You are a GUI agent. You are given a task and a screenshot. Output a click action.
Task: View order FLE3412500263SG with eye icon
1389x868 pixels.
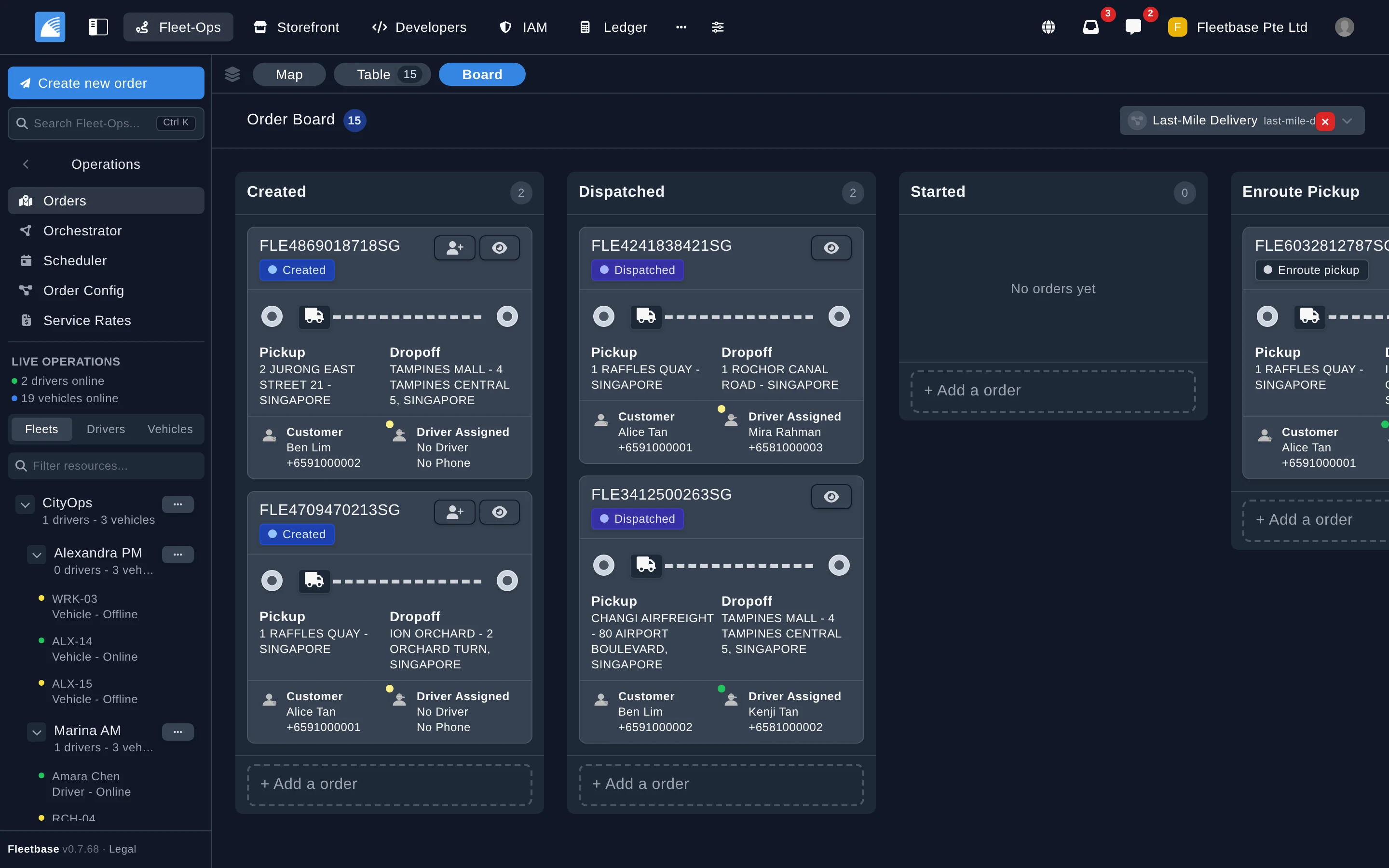click(831, 496)
